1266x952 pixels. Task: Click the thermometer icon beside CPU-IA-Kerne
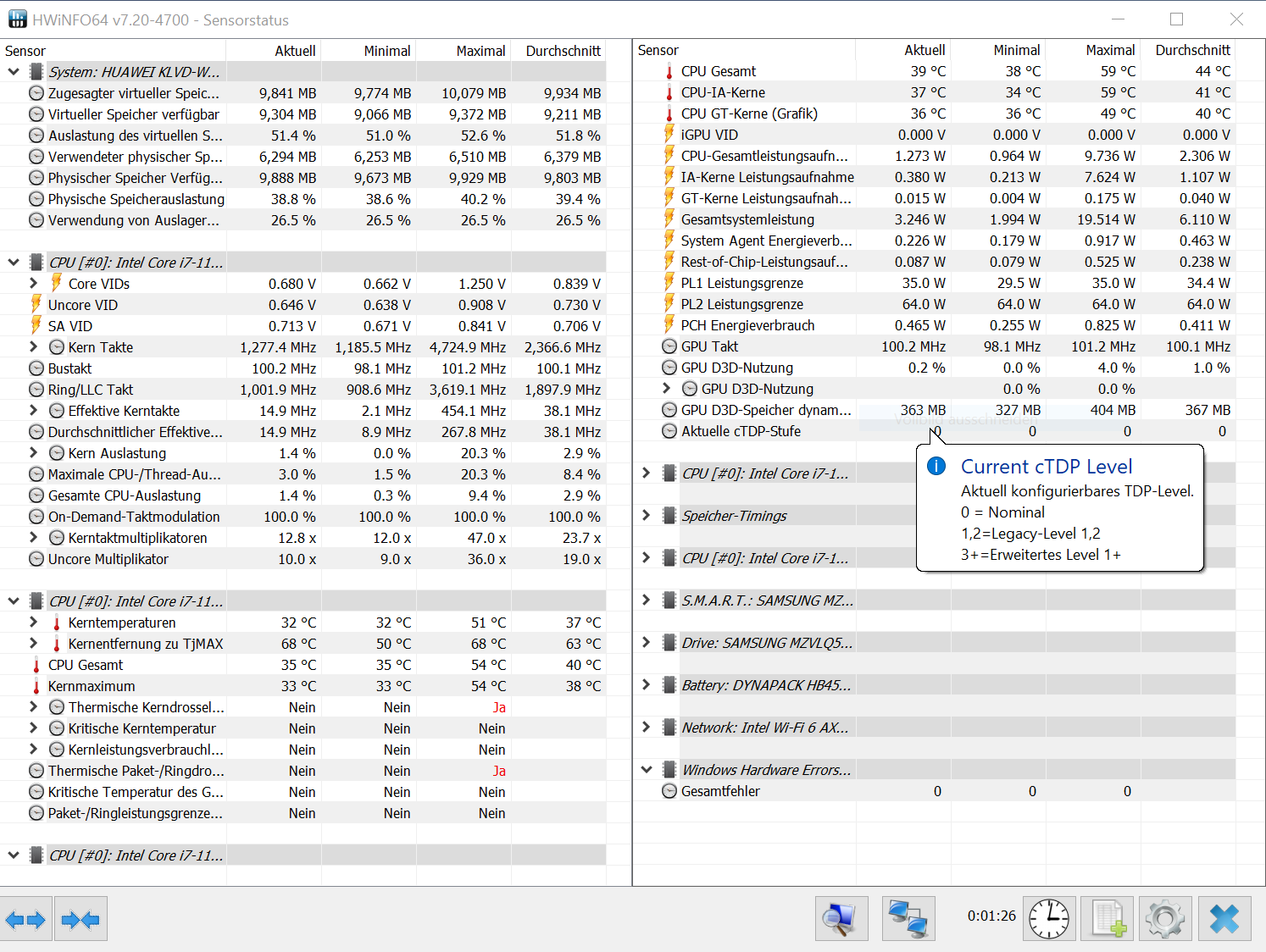pyautogui.click(x=669, y=92)
